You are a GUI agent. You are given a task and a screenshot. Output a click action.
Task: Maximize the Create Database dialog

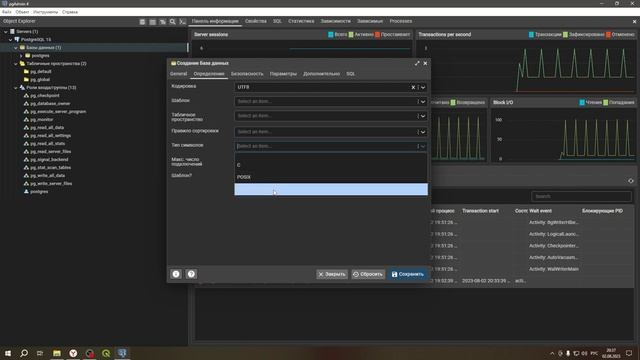417,63
